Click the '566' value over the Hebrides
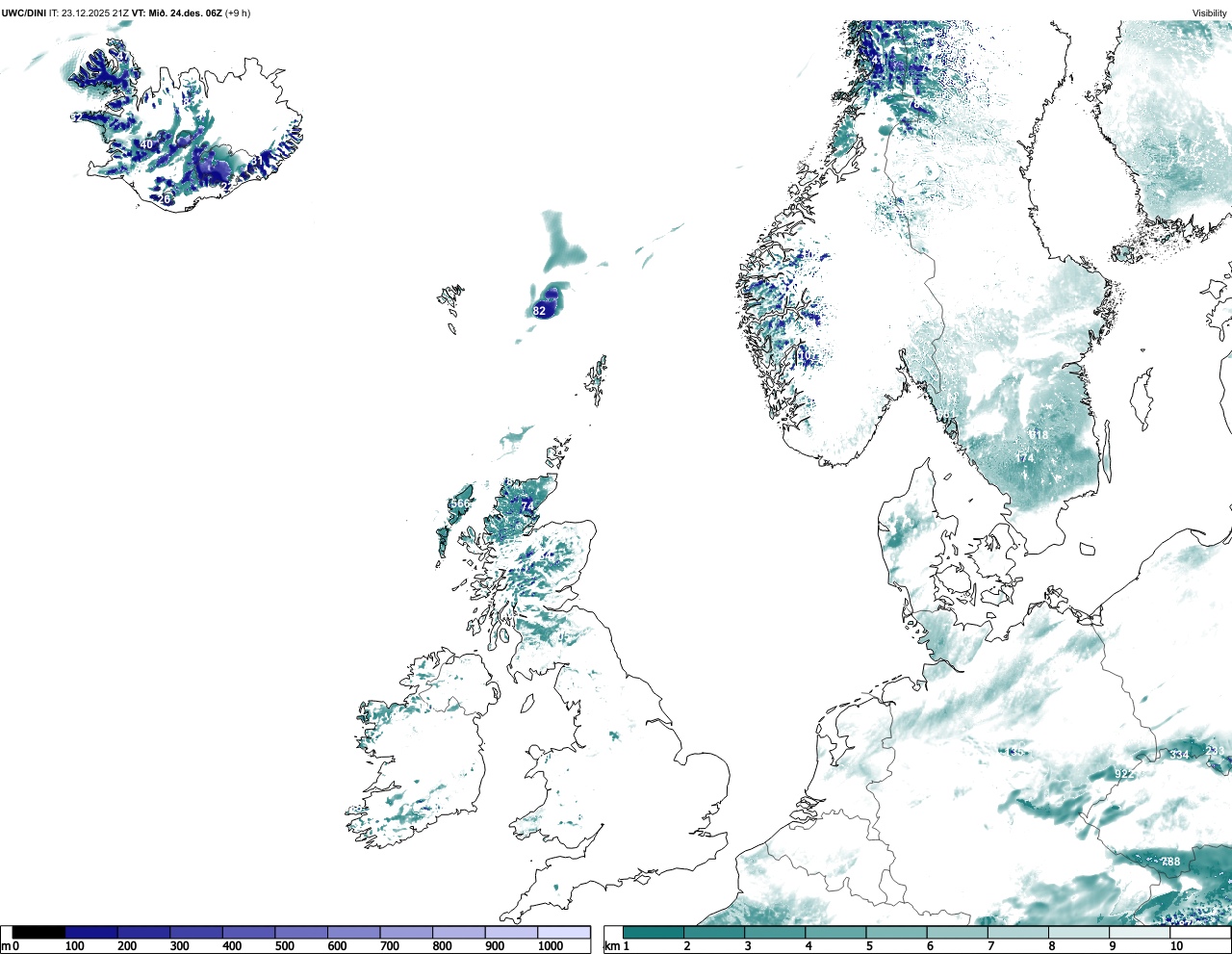 [x=461, y=503]
